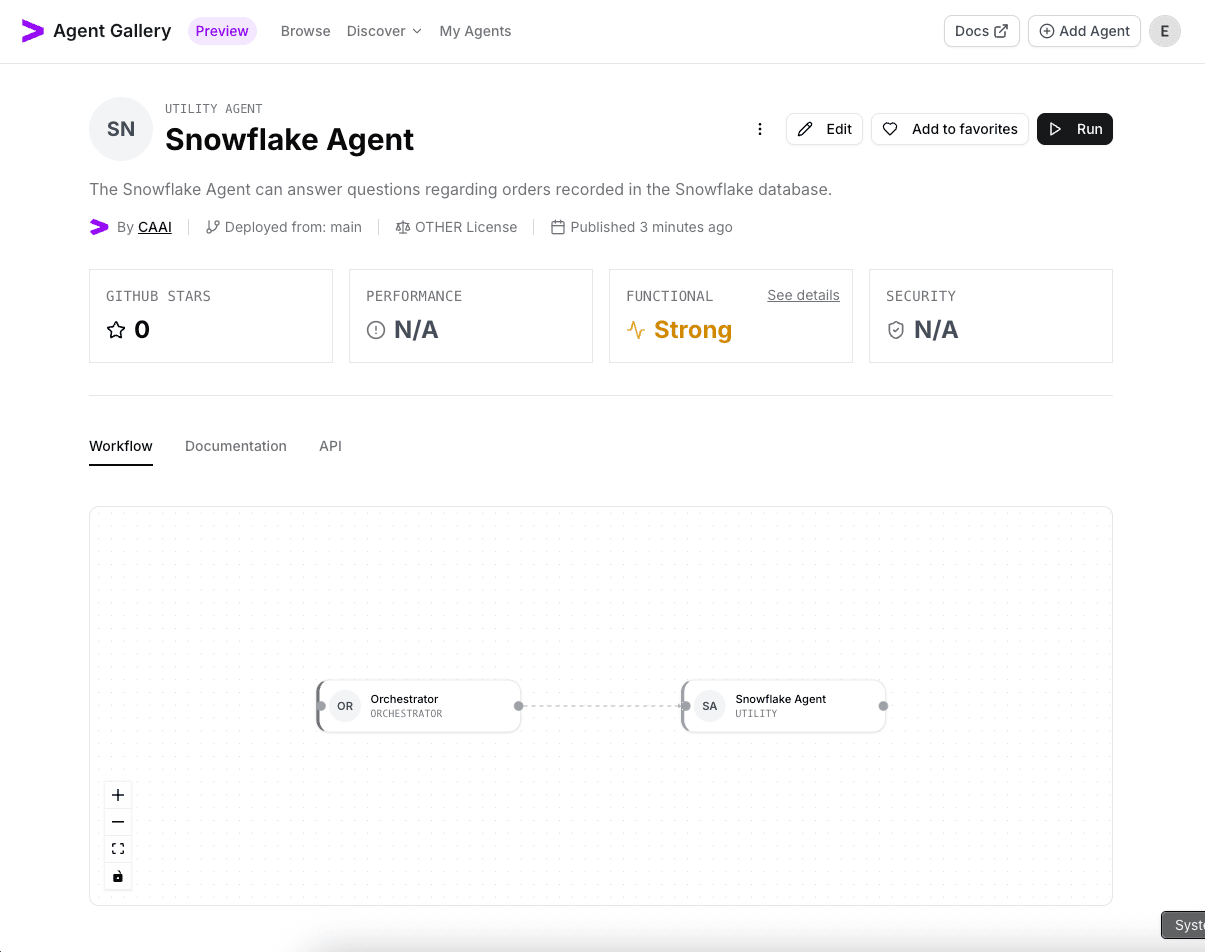Open the API tab
Image resolution: width=1205 pixels, height=952 pixels.
coord(330,446)
